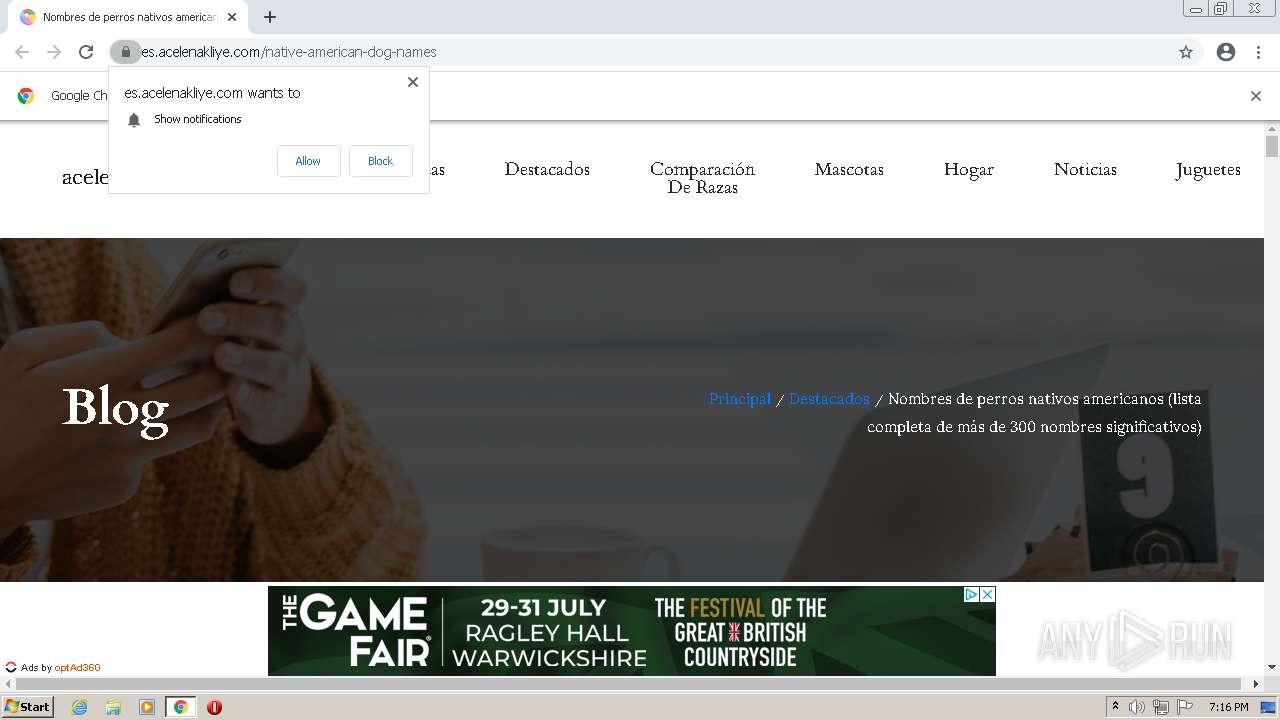Select the Chrome taskbar button
Screen dimensions: 1280x720
[181, 707]
